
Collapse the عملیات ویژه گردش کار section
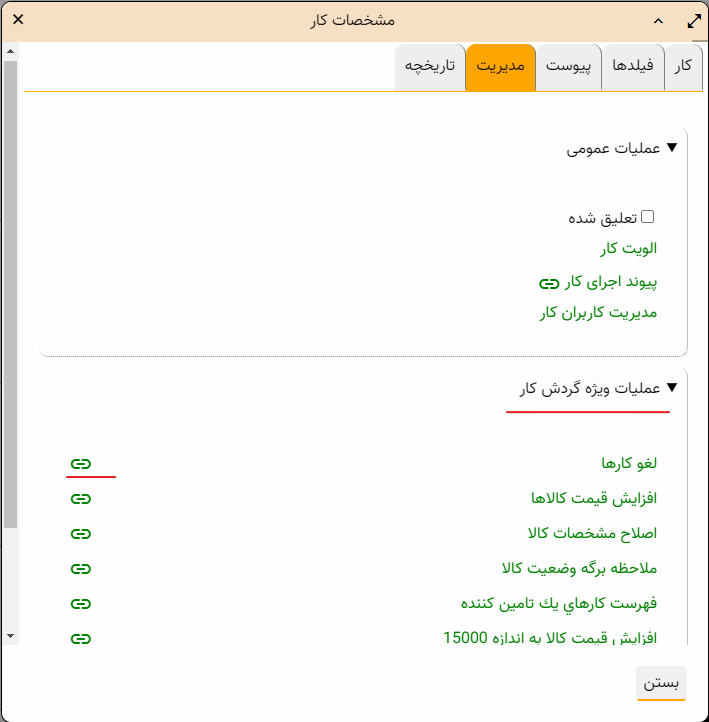pyautogui.click(x=672, y=388)
